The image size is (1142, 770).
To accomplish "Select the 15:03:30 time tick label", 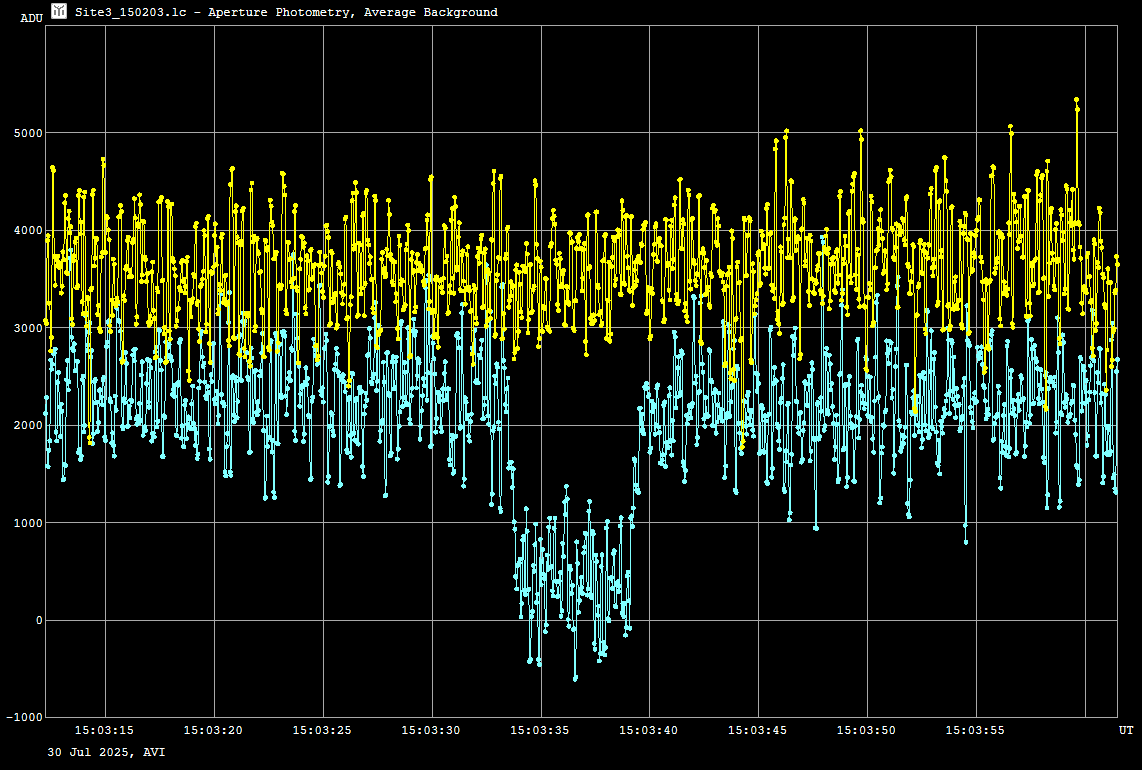I will coord(431,731).
